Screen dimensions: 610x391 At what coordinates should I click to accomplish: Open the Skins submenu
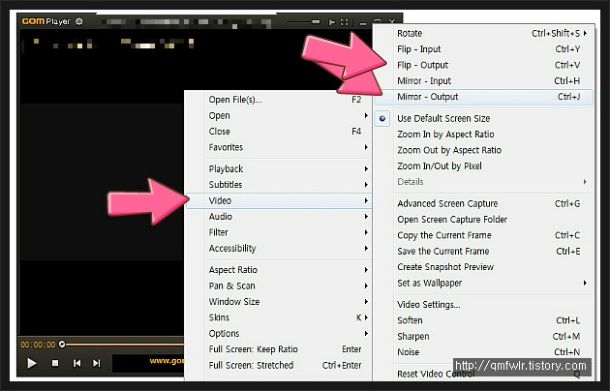pos(279,317)
